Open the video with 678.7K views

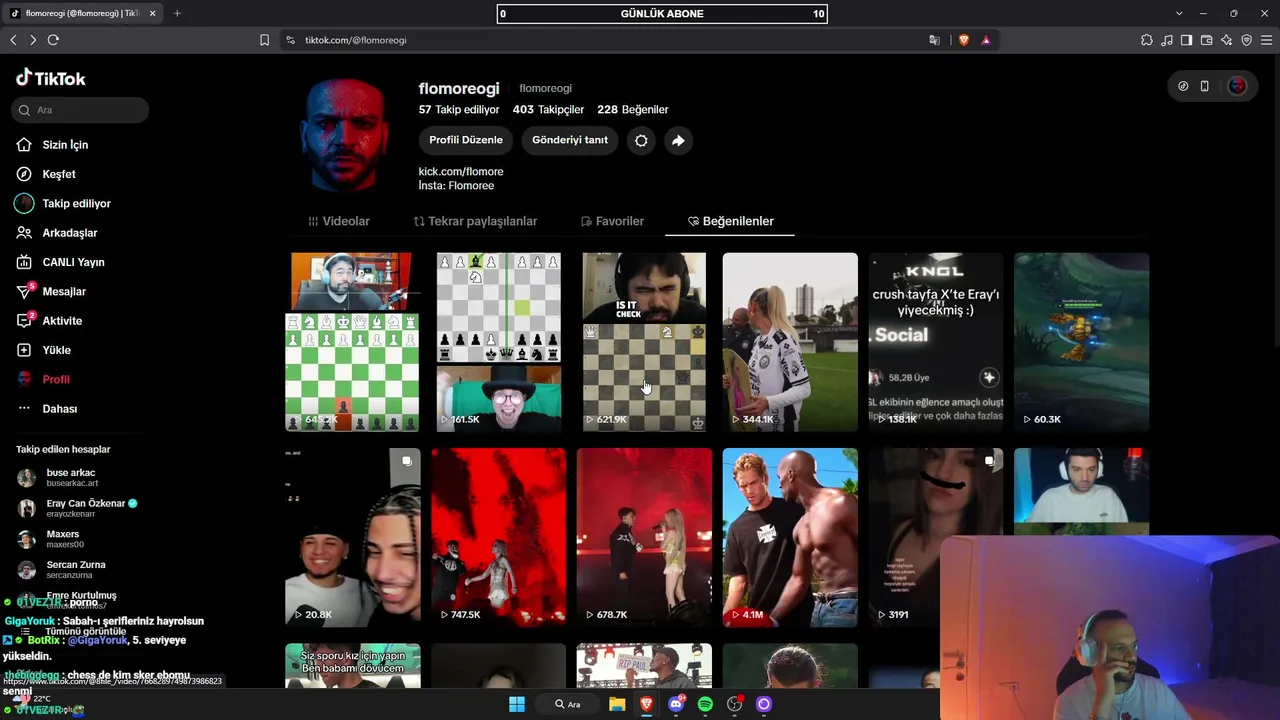(644, 538)
